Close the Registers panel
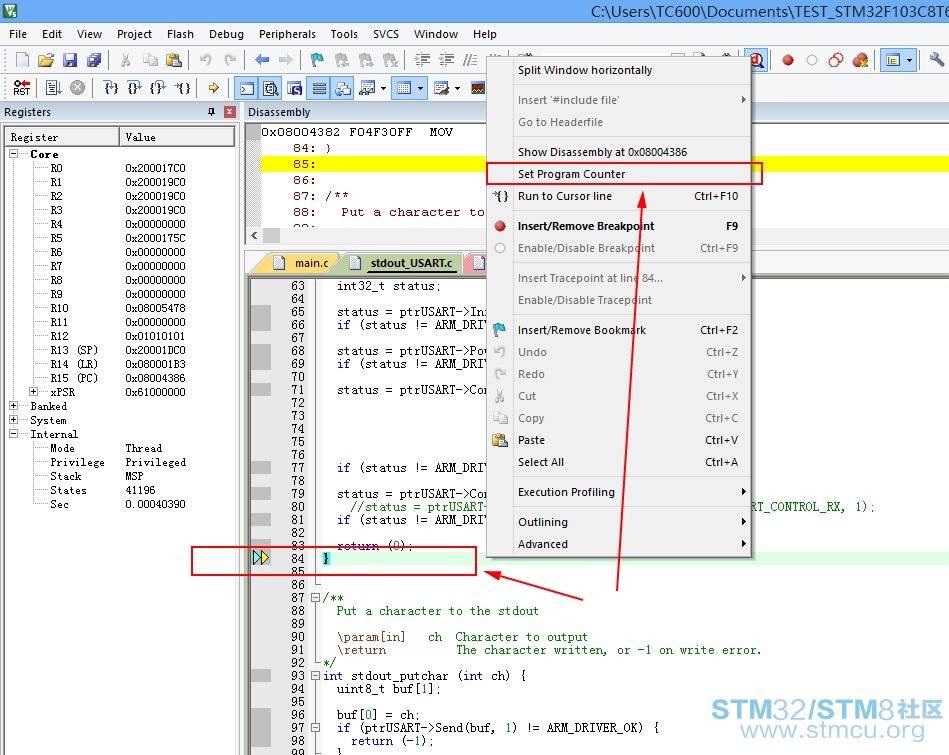 229,112
